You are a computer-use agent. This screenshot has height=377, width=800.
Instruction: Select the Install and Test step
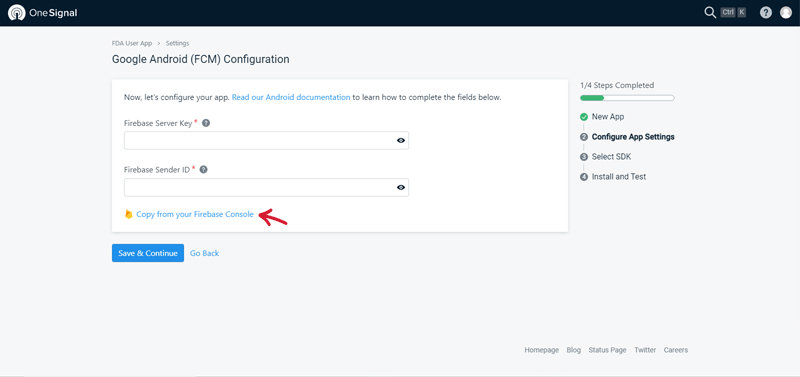coord(619,177)
